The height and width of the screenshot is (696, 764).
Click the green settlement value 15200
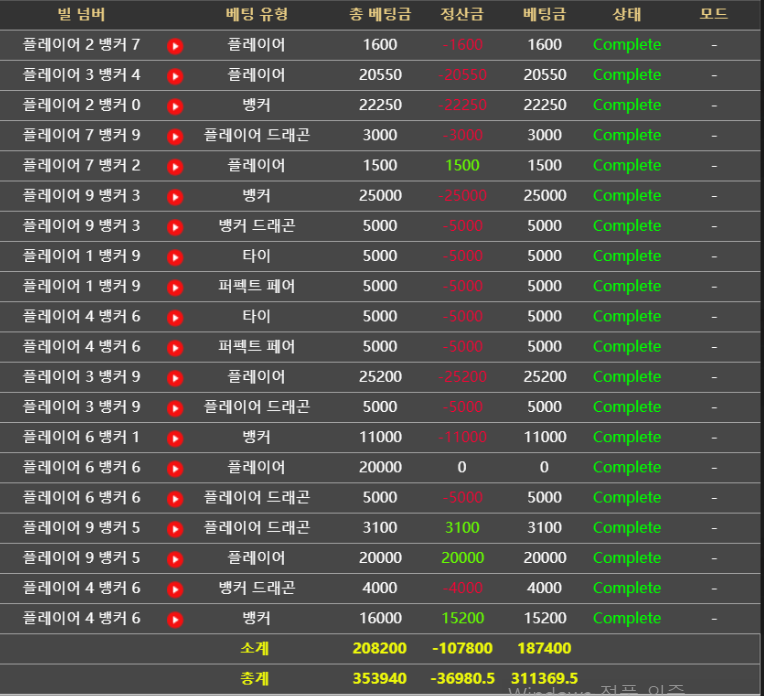(x=462, y=619)
